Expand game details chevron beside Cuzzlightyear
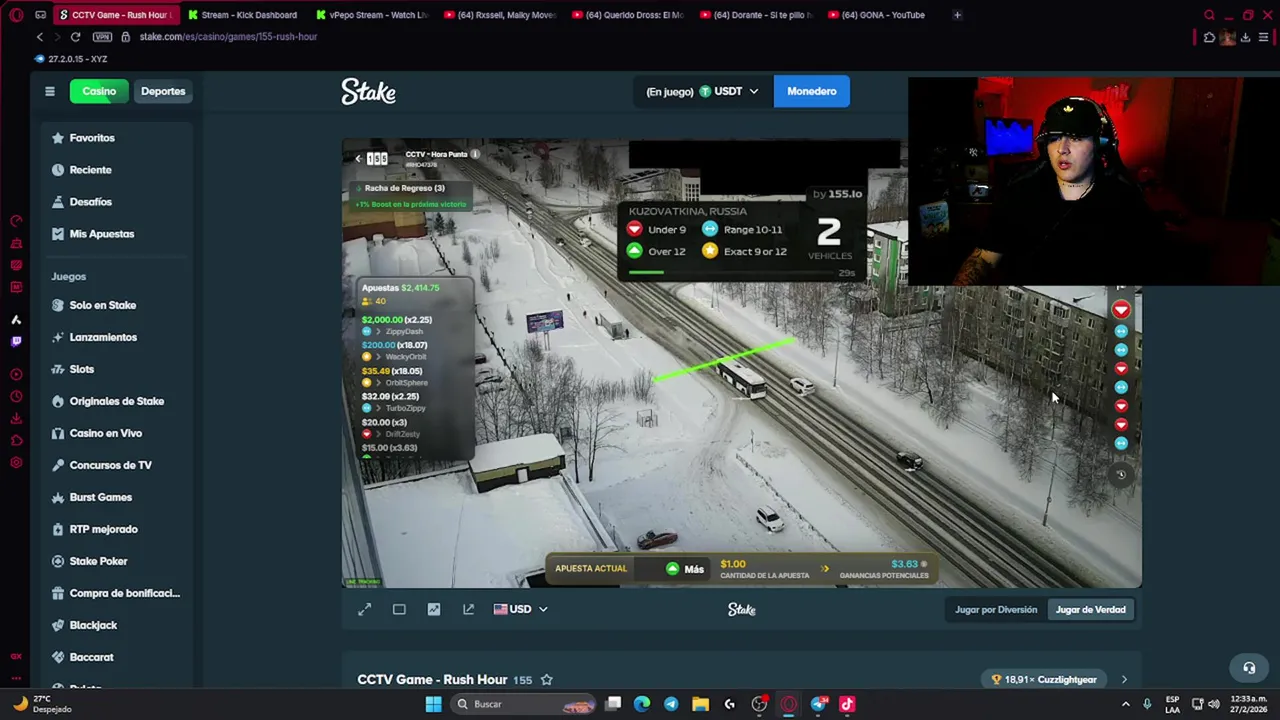This screenshot has height=720, width=1280. tap(1124, 680)
